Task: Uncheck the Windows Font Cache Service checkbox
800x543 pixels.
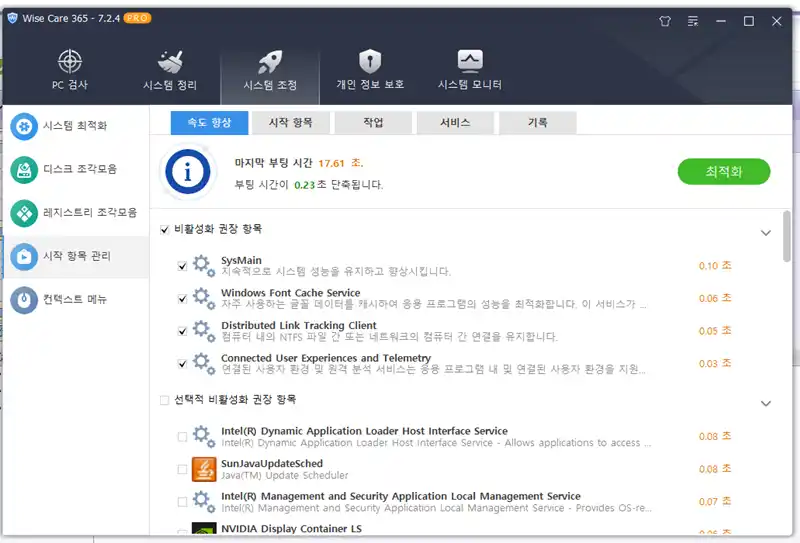Action: [182, 299]
